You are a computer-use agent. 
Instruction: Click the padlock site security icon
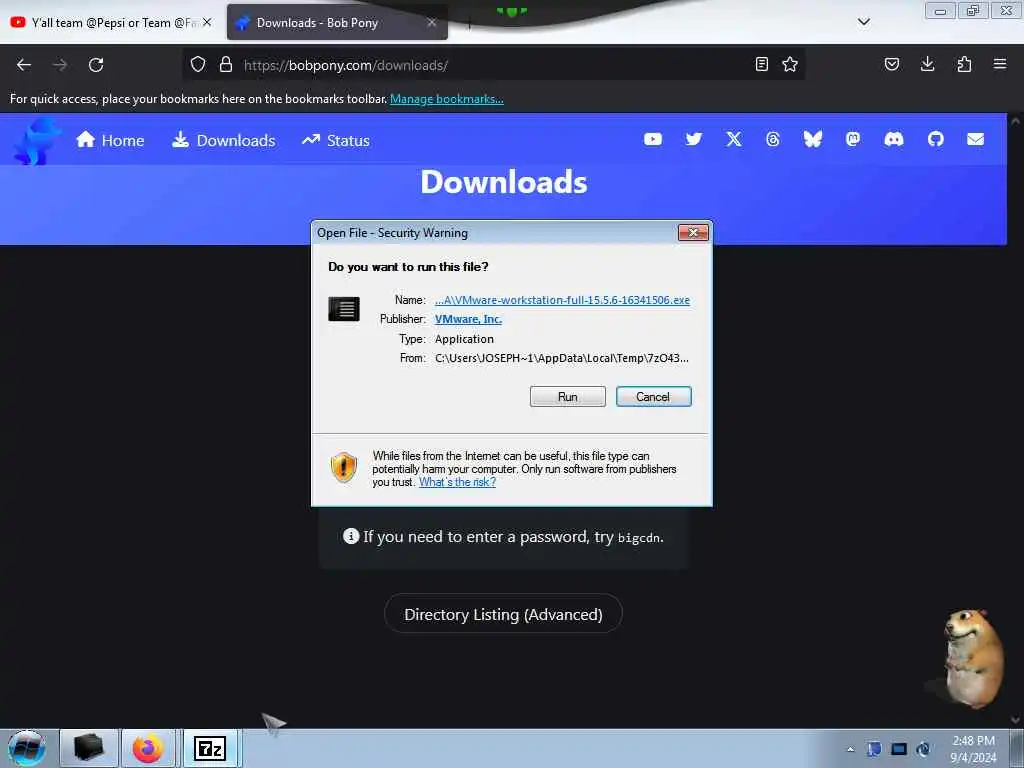tap(226, 64)
